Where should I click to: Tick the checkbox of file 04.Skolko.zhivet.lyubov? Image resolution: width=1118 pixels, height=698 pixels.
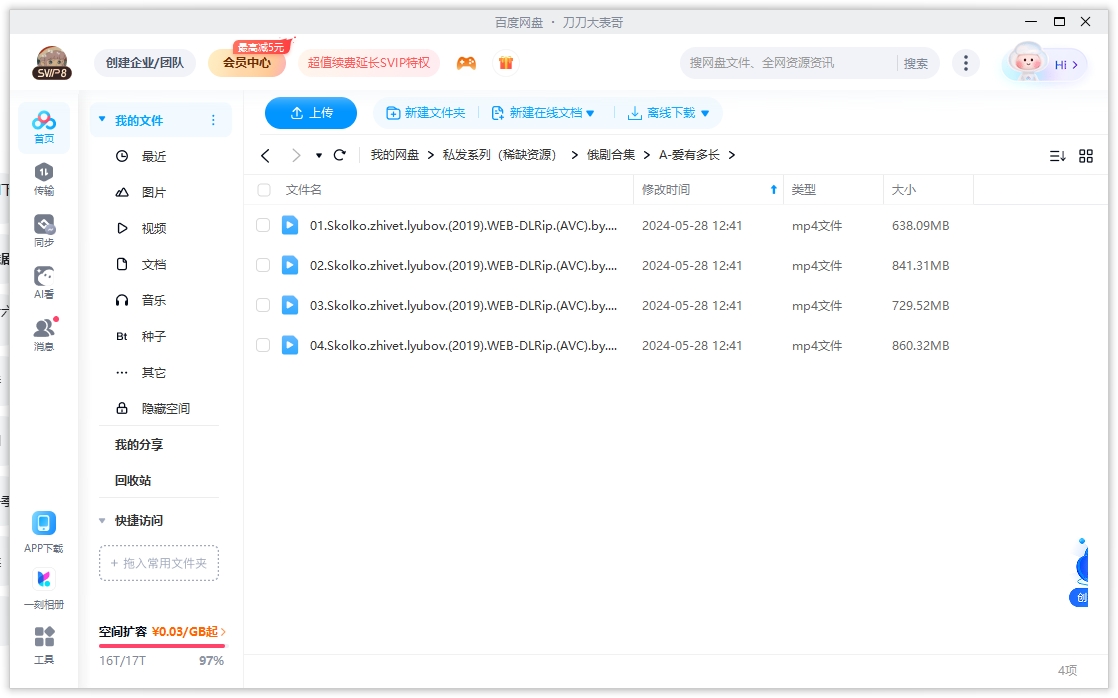(x=263, y=345)
